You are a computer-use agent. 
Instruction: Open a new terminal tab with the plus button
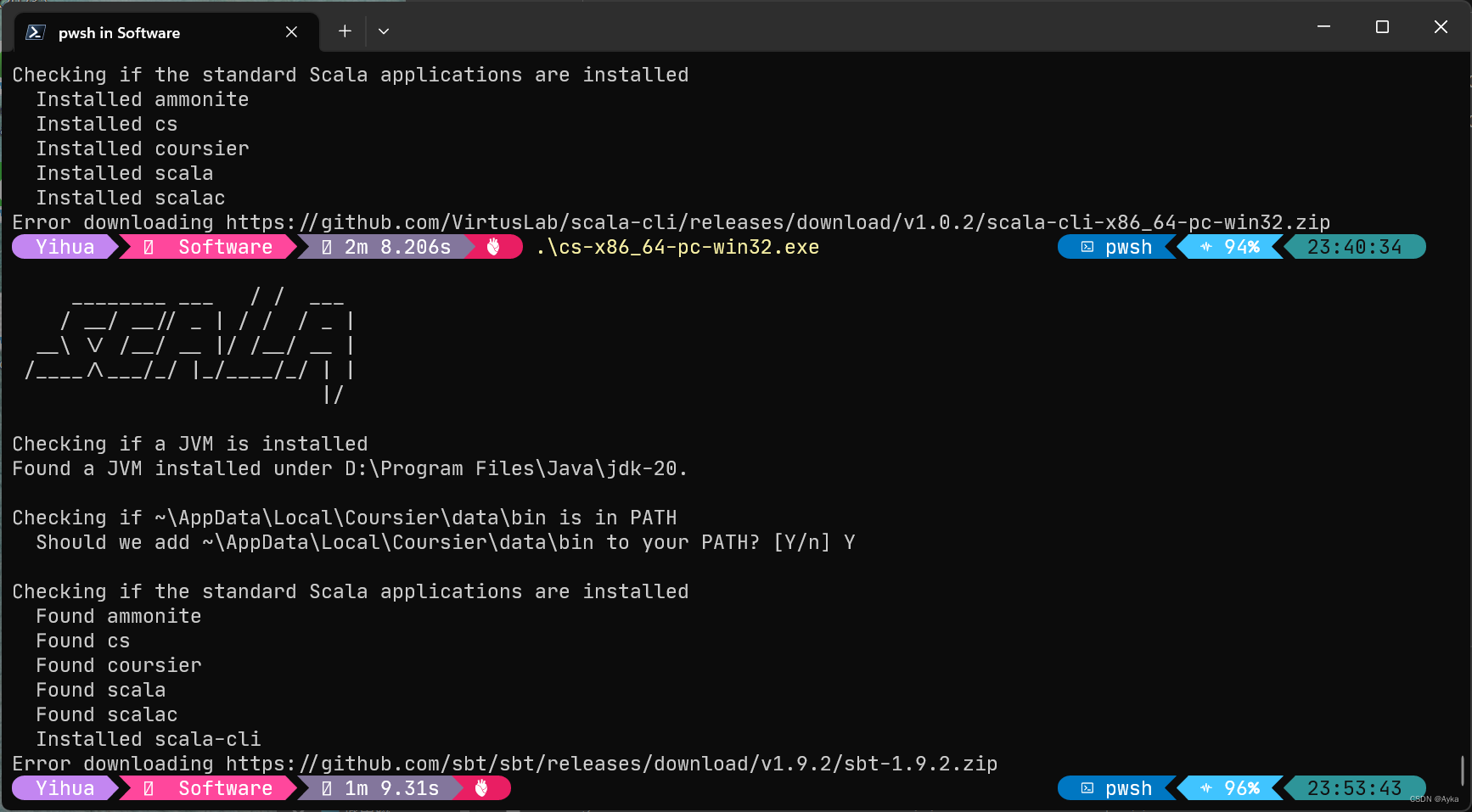(345, 30)
